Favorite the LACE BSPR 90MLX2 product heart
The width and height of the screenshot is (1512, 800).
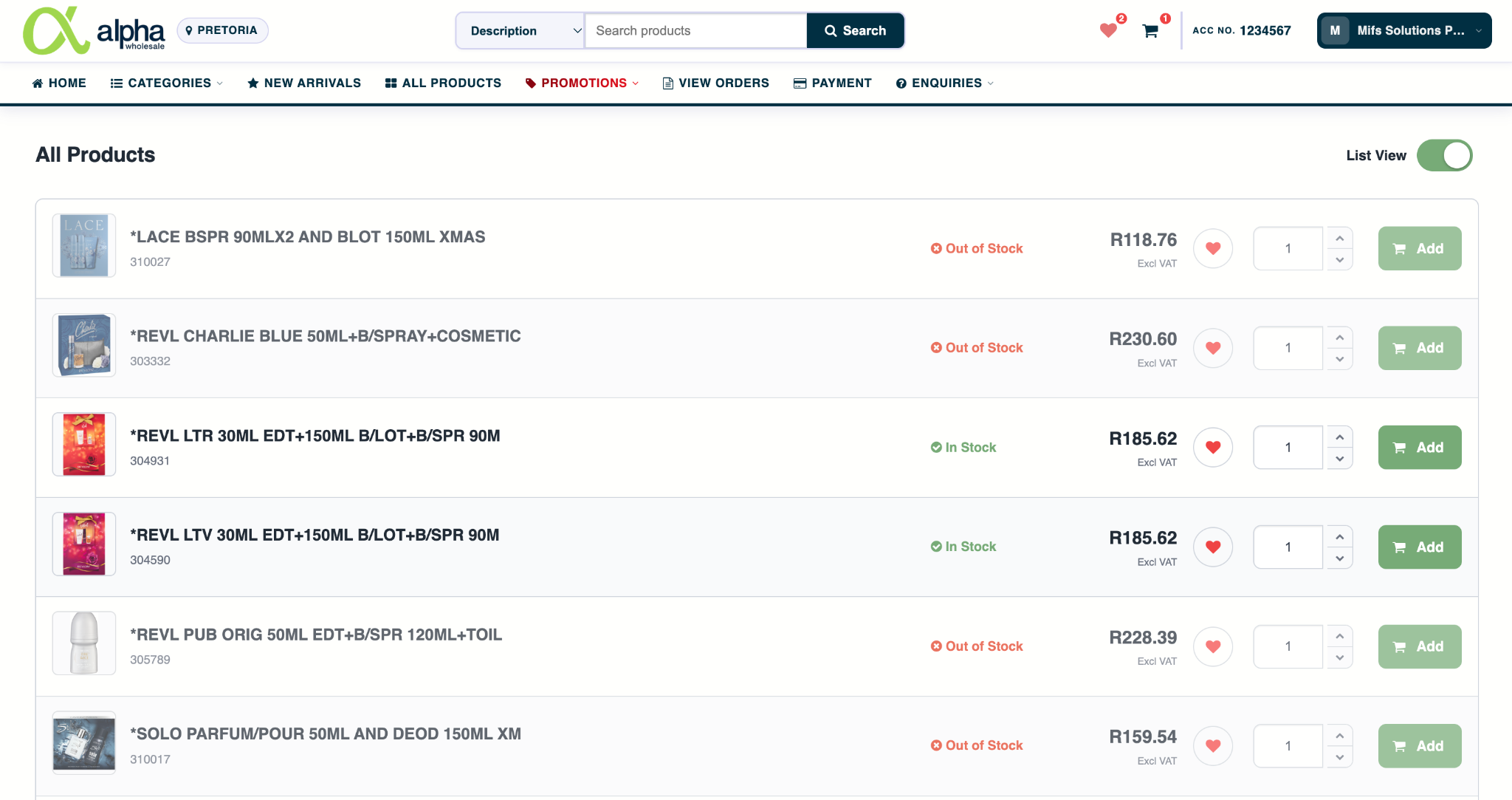click(1213, 248)
